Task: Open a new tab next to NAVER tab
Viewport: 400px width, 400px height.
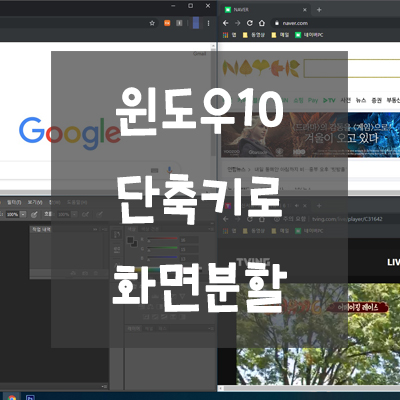Action: pos(319,10)
